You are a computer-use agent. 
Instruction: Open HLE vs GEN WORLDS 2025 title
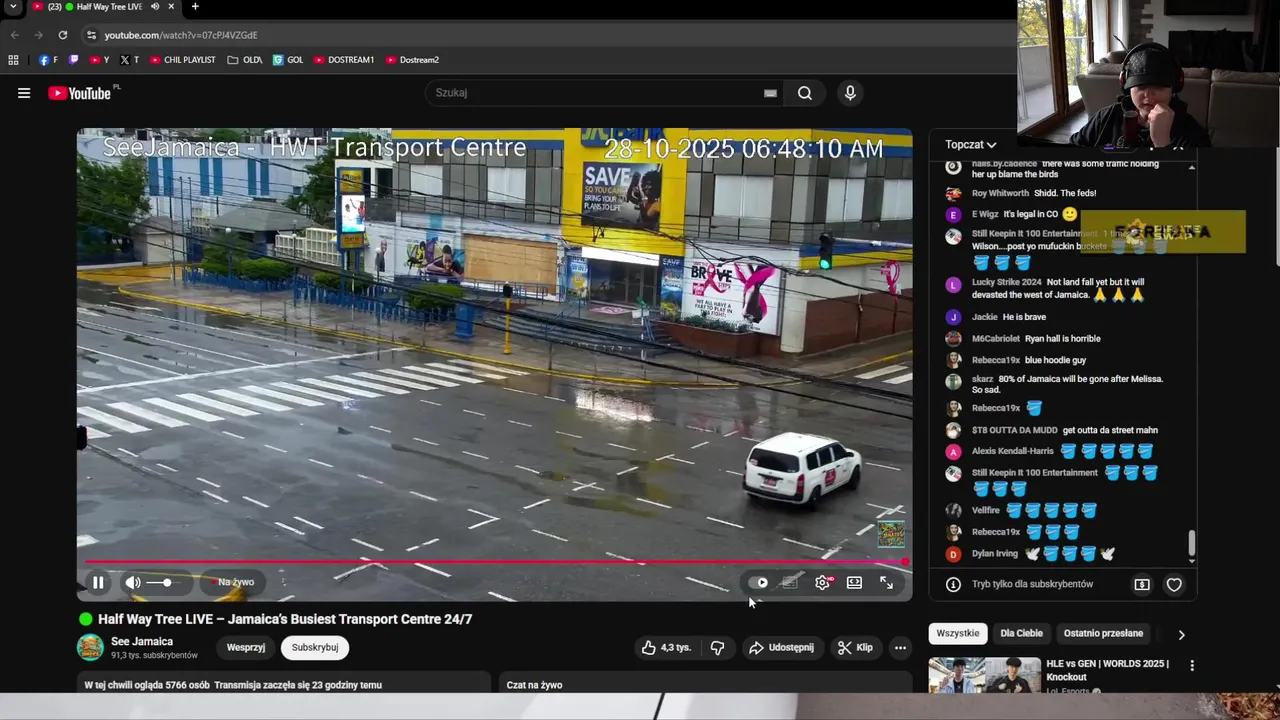[x=1107, y=670]
